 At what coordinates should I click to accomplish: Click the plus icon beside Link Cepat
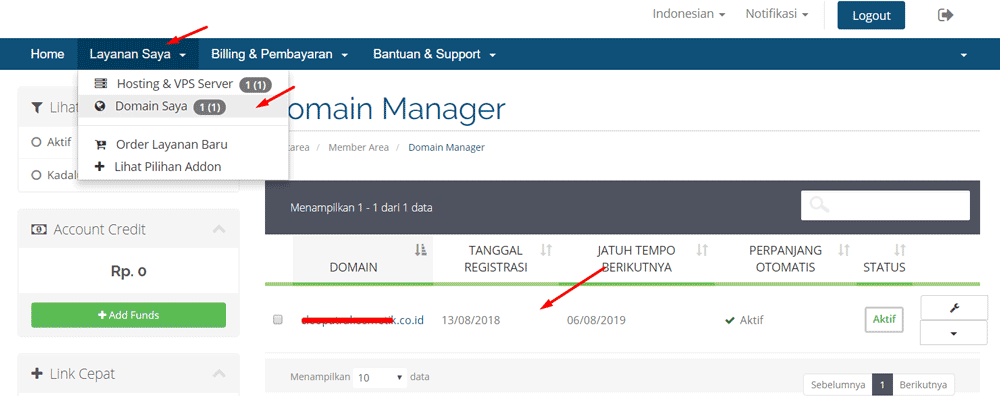(37, 374)
